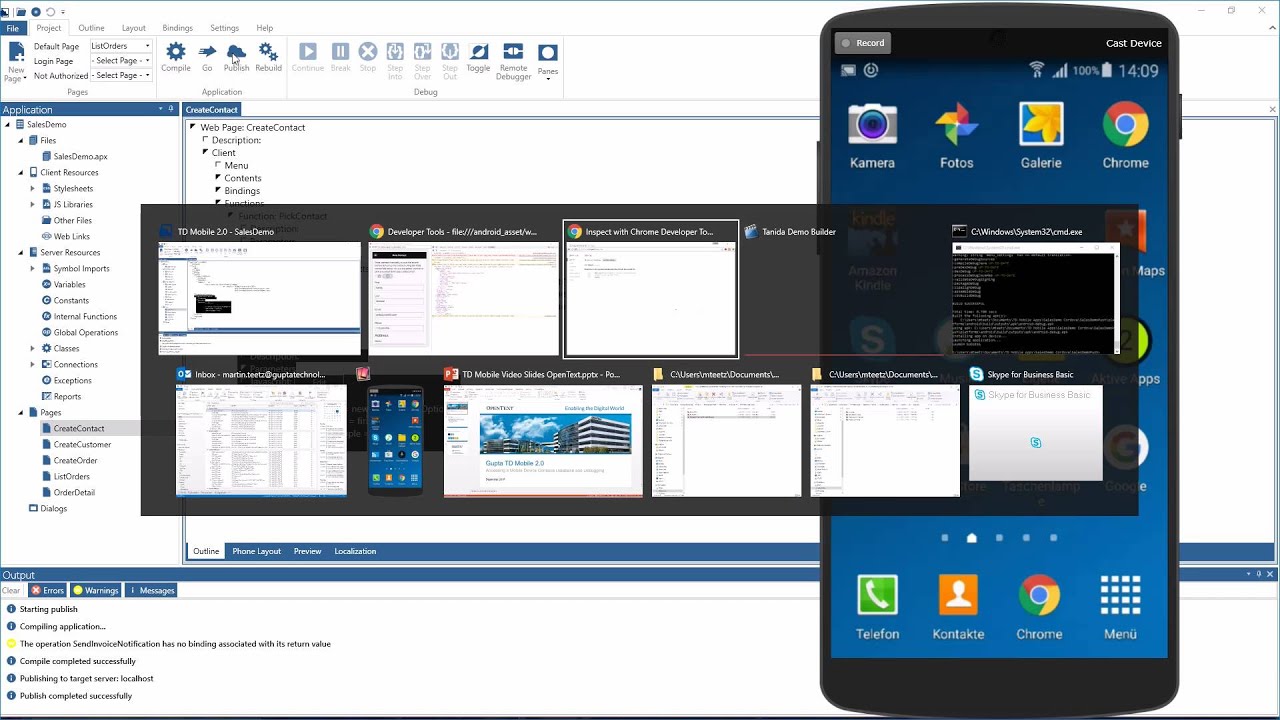Open the Help ribbon tab

264,28
